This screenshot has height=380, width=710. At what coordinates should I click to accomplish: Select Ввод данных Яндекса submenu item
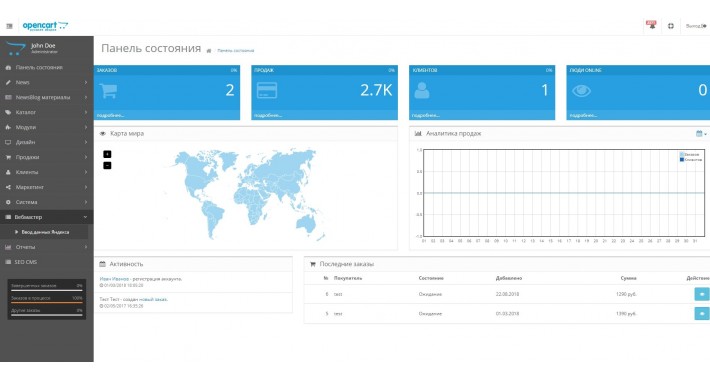pyautogui.click(x=45, y=232)
